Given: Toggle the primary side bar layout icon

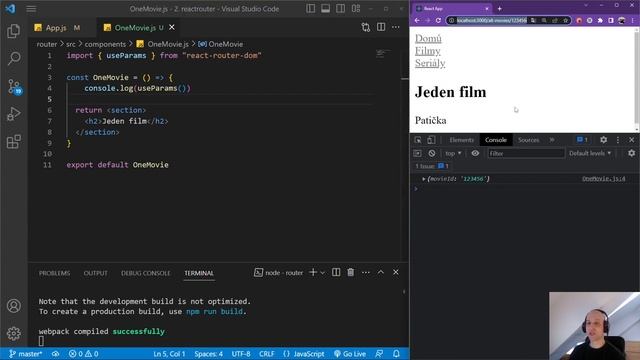Looking at the screenshot, I should (x=311, y=9).
